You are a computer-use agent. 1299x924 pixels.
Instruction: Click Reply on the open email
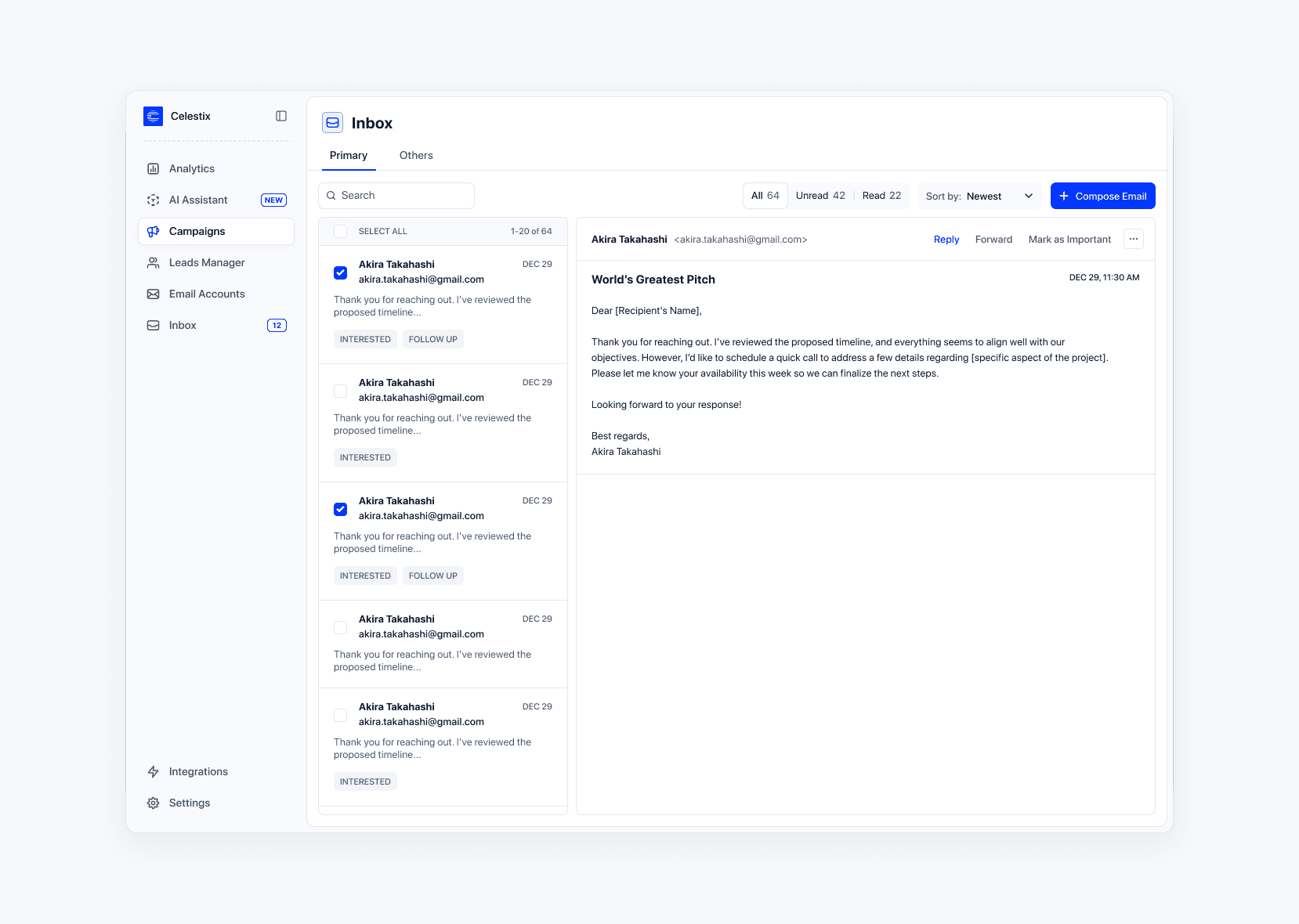(946, 240)
